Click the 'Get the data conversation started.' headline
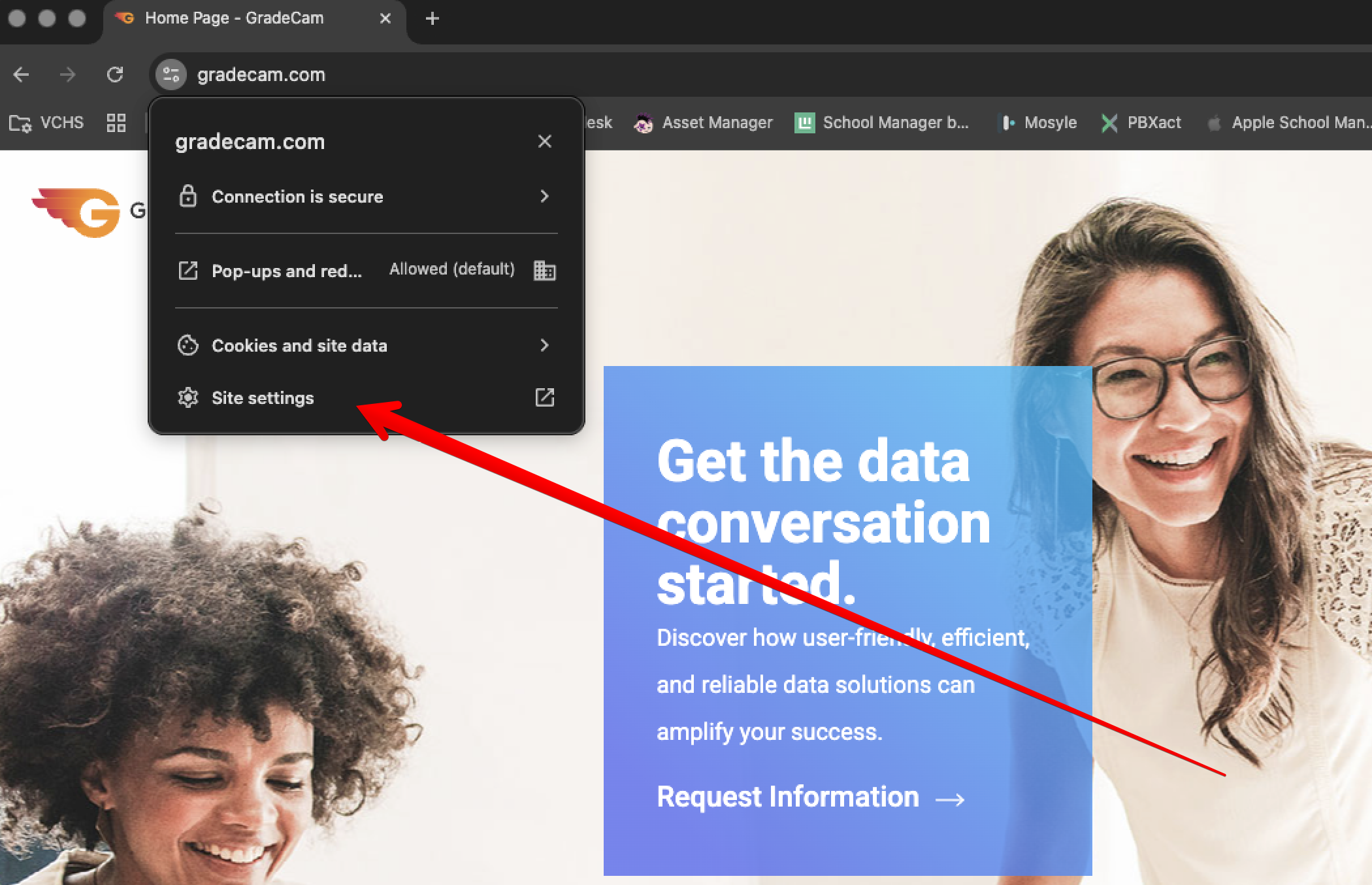The height and width of the screenshot is (885, 1372). 823,522
